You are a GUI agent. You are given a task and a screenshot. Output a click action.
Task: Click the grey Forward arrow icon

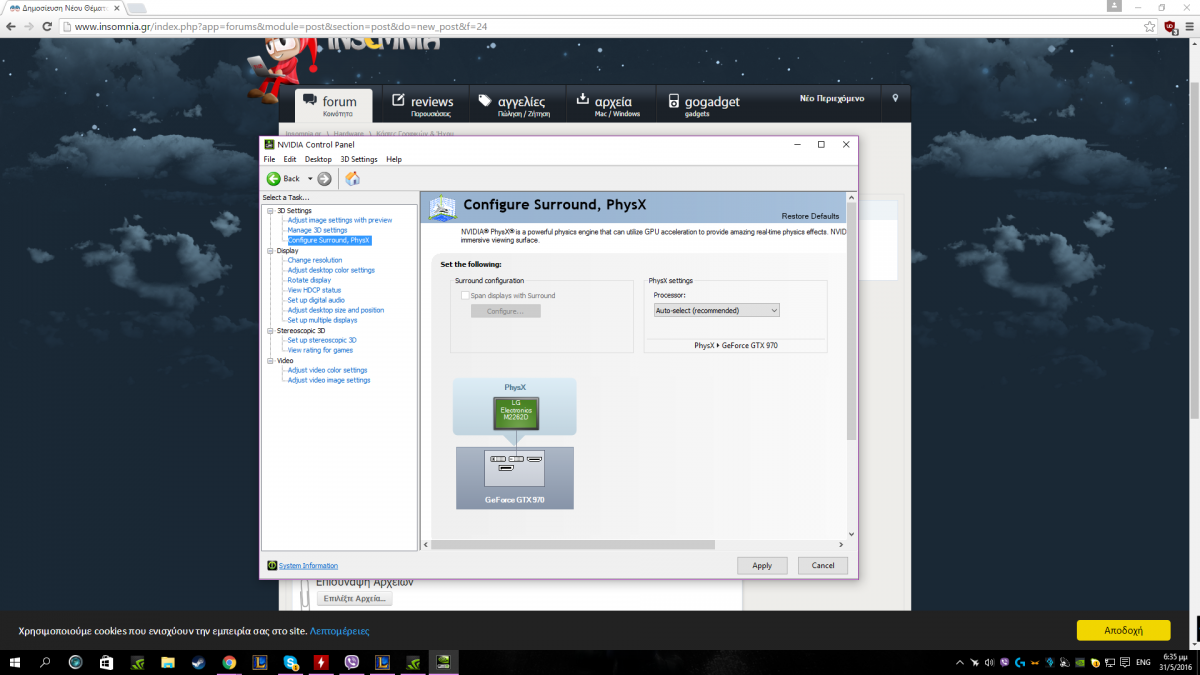click(324, 178)
